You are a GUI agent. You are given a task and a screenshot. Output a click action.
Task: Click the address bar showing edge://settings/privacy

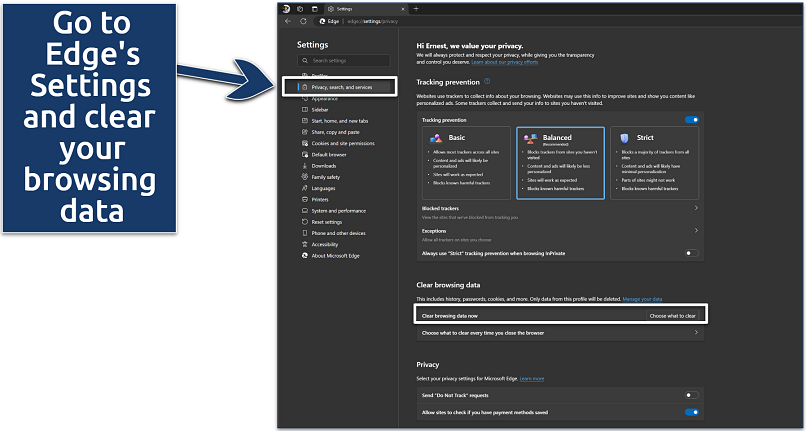(x=372, y=21)
